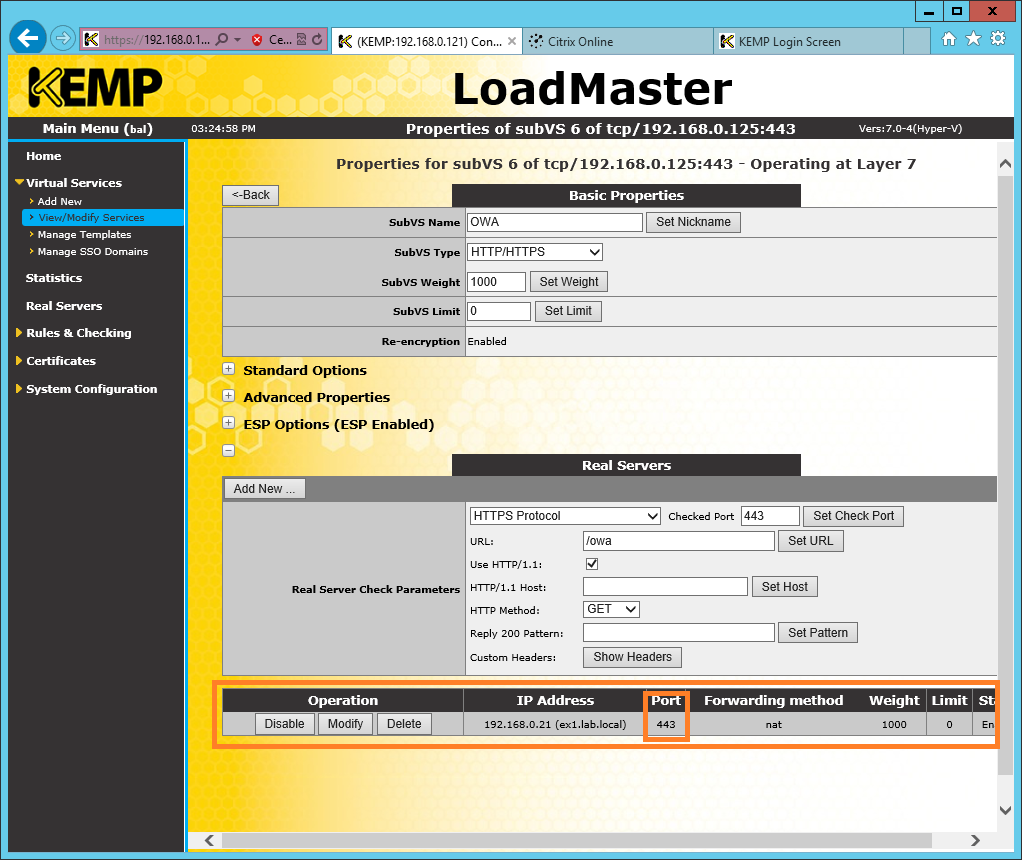Viewport: 1022px width, 860px height.
Task: Click the Set Host button
Action: pos(784,587)
